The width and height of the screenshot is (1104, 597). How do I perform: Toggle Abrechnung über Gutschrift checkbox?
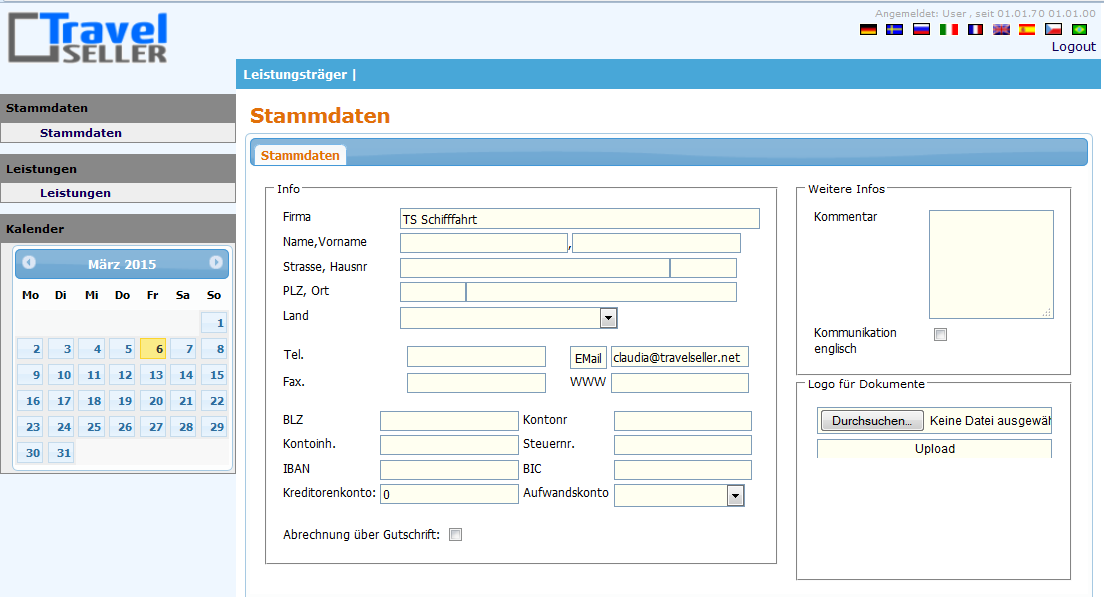[456, 535]
